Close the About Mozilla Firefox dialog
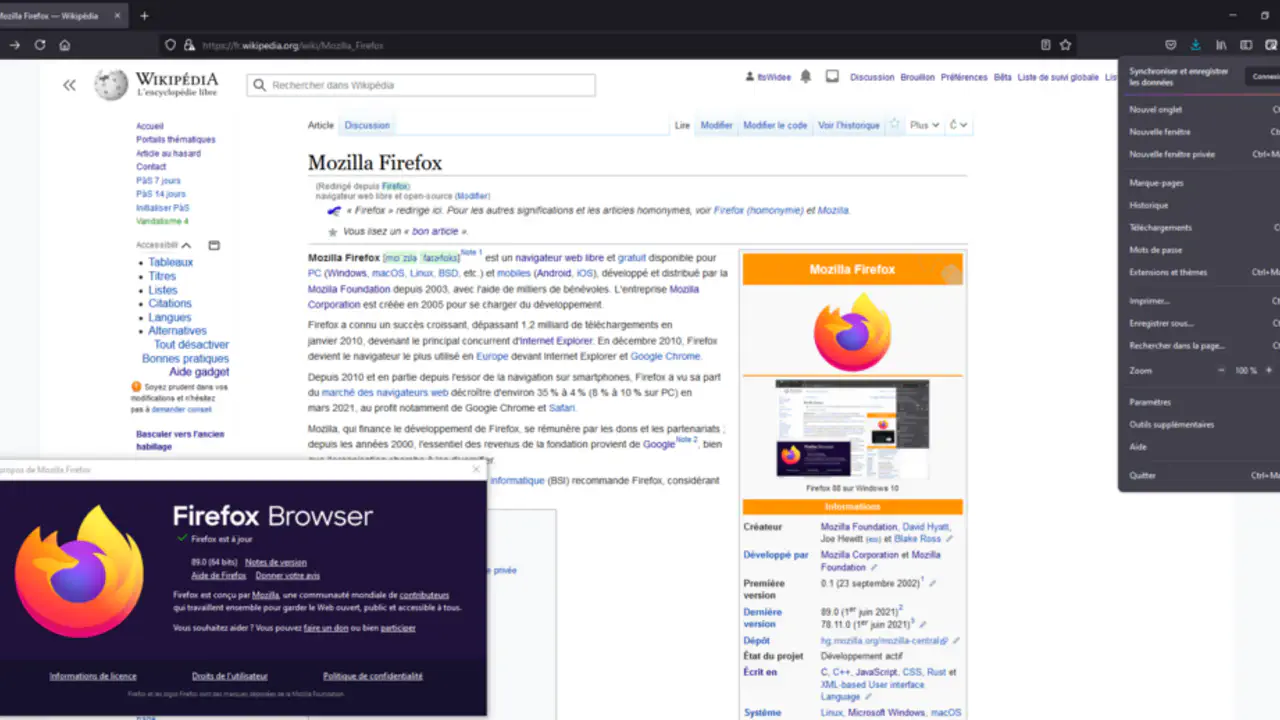 coord(476,469)
